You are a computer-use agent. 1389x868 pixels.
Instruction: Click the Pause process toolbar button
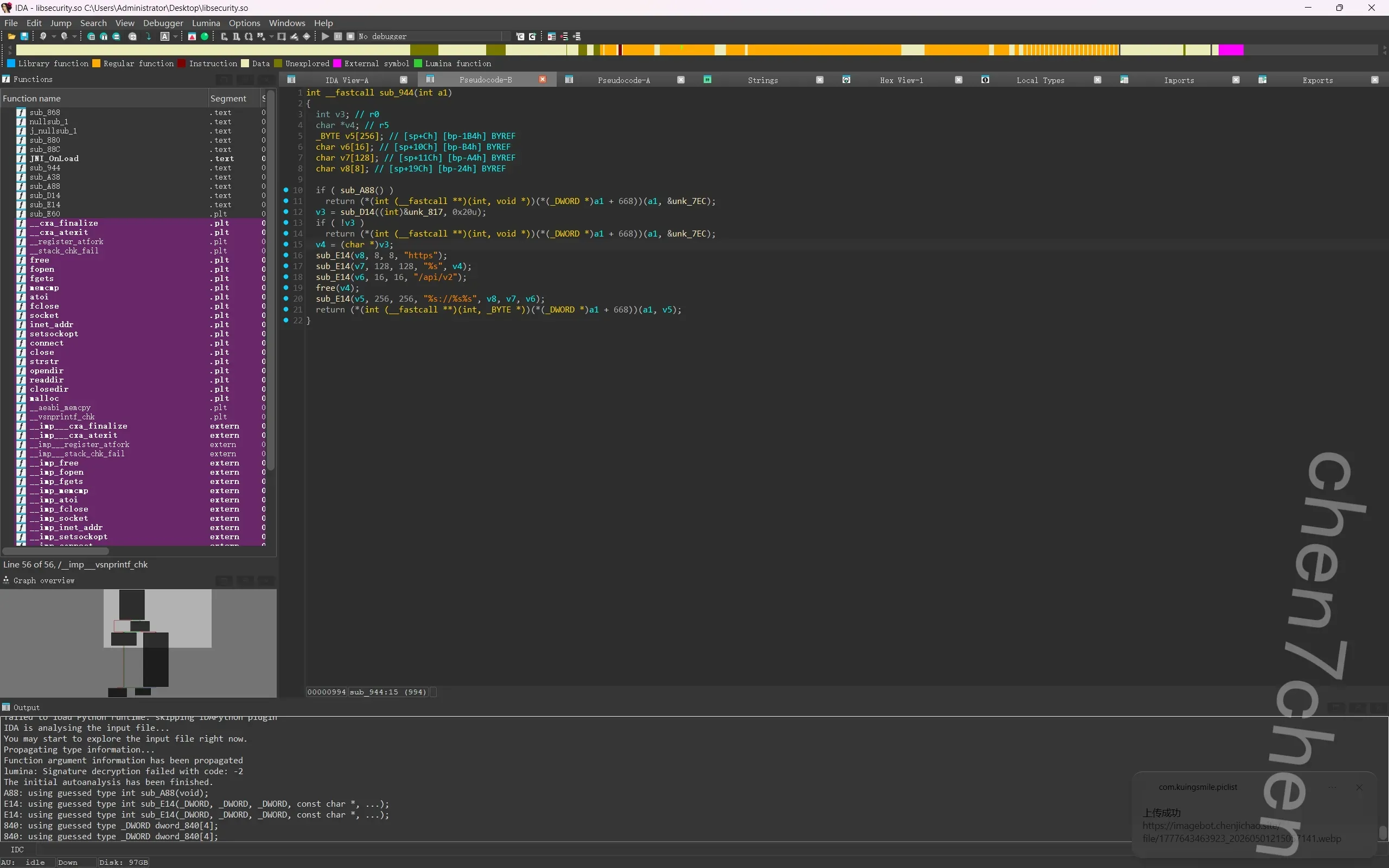(338, 36)
